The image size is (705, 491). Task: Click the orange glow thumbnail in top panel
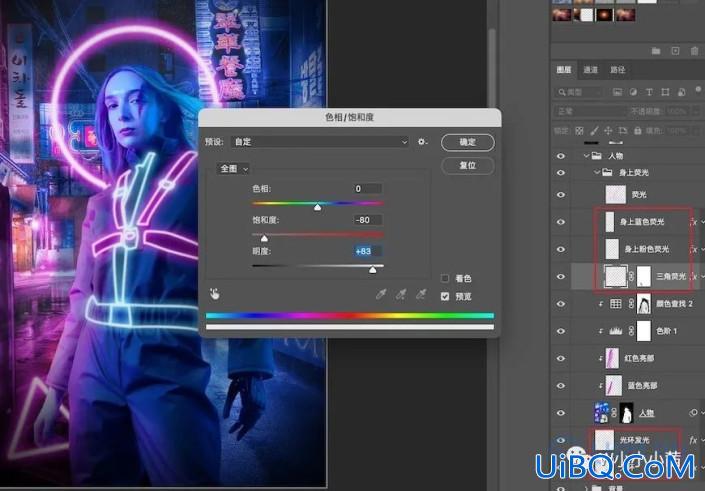tap(604, 15)
